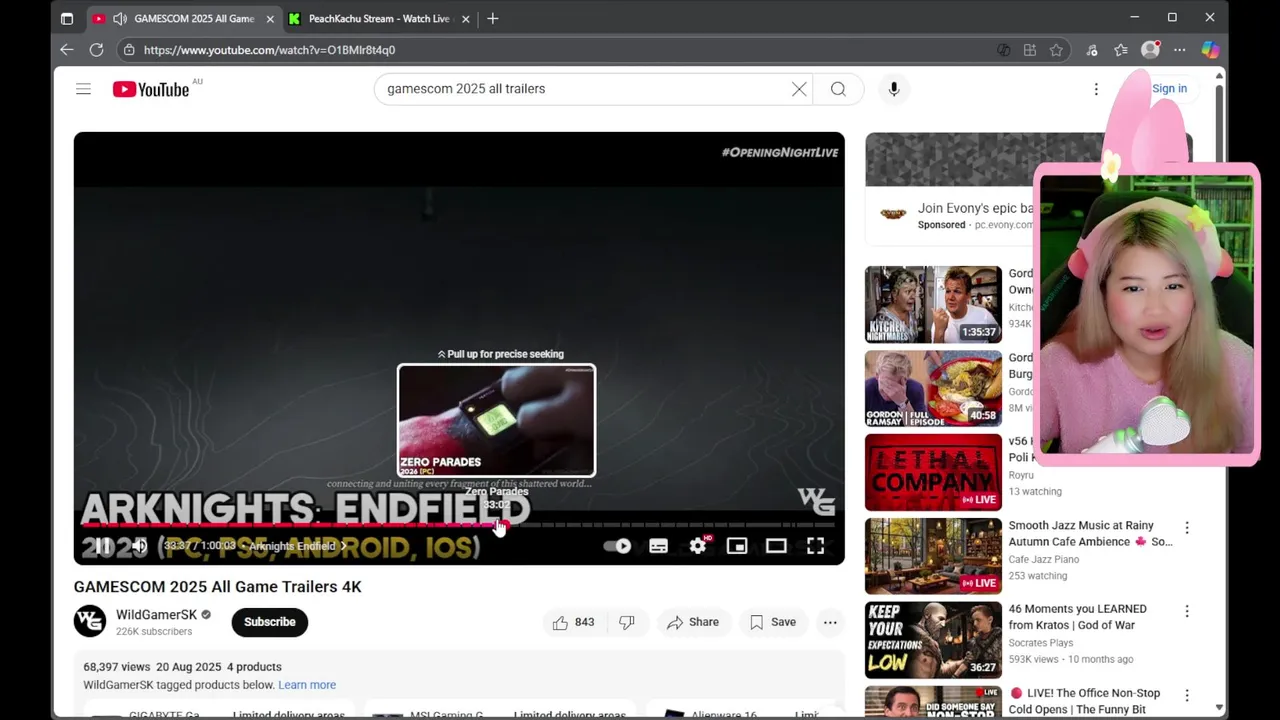The height and width of the screenshot is (720, 1280).
Task: Open options for The Office Non-Stop video
Action: point(1187,695)
